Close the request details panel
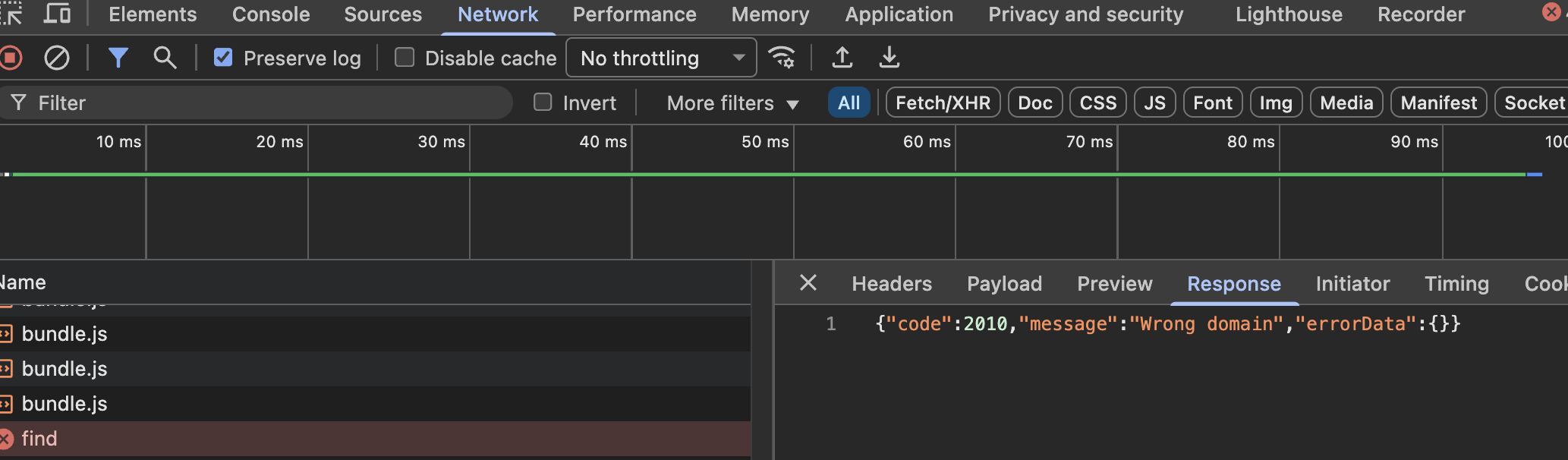 pyautogui.click(x=808, y=283)
